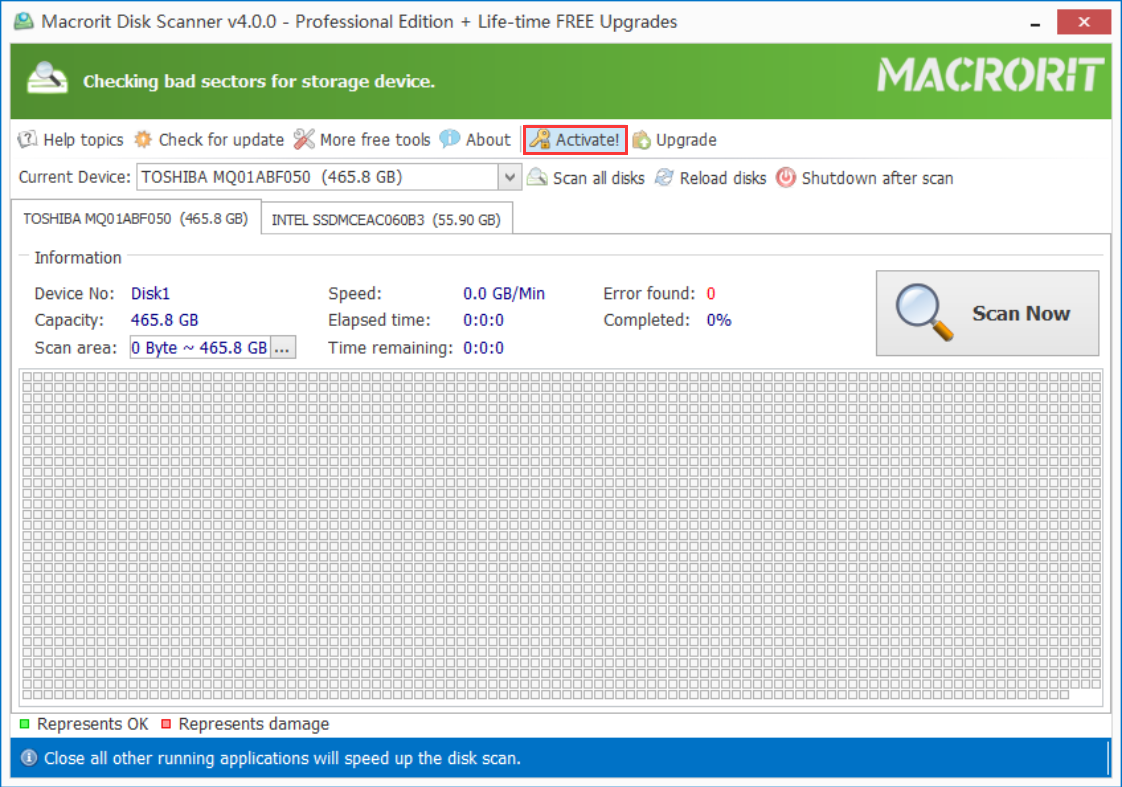Image resolution: width=1122 pixels, height=787 pixels.
Task: Click the Check for update gear icon
Action: [143, 140]
